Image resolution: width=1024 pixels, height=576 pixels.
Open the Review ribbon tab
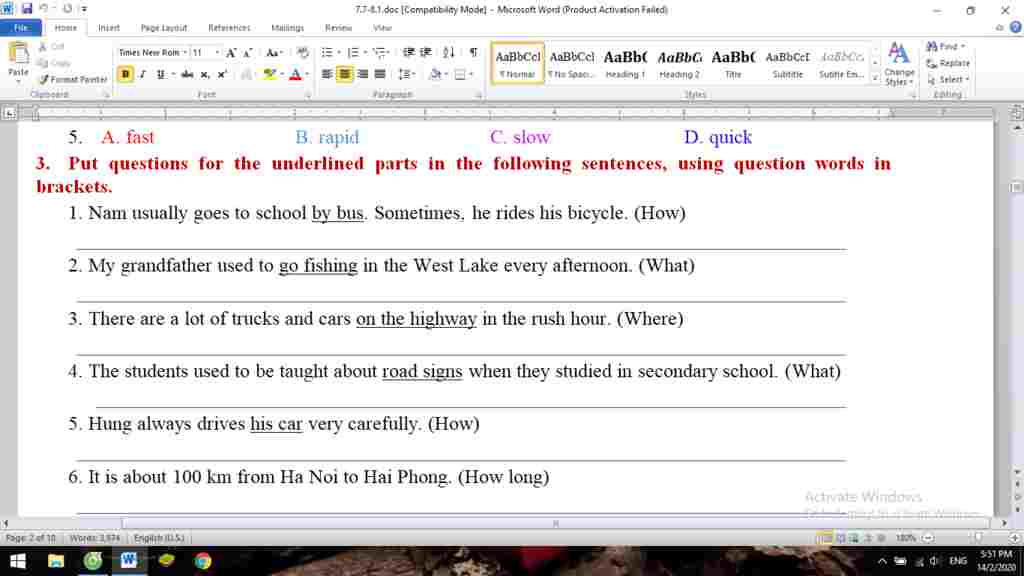click(x=338, y=28)
